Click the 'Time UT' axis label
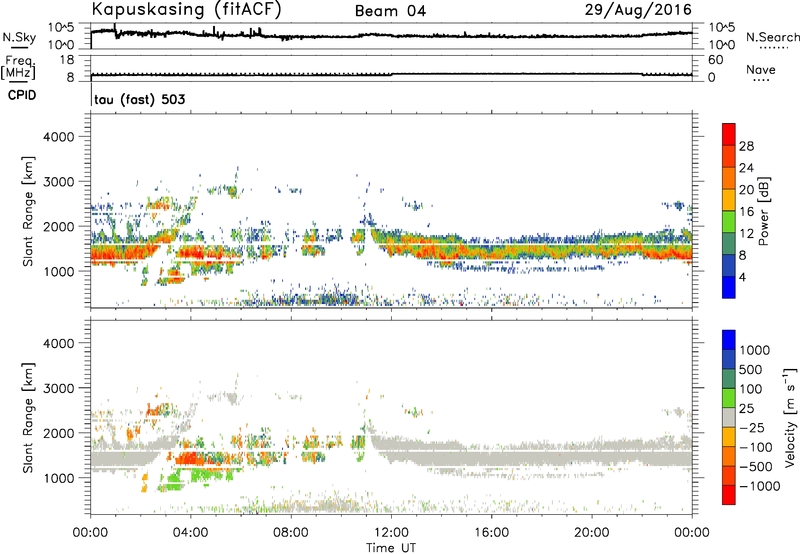The image size is (800, 554). (391, 548)
